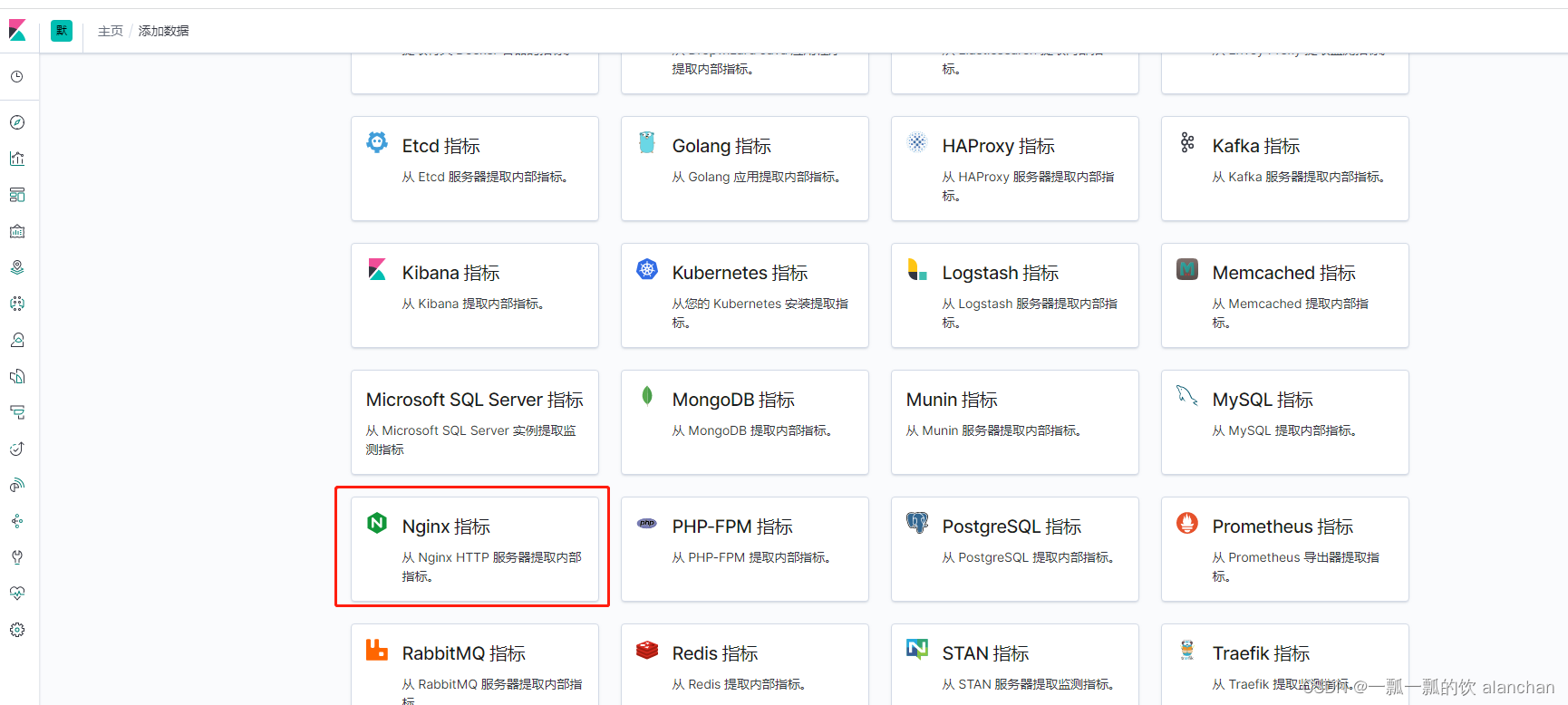Open the Munin 指标 card
The width and height of the screenshot is (1568, 705).
click(1015, 422)
